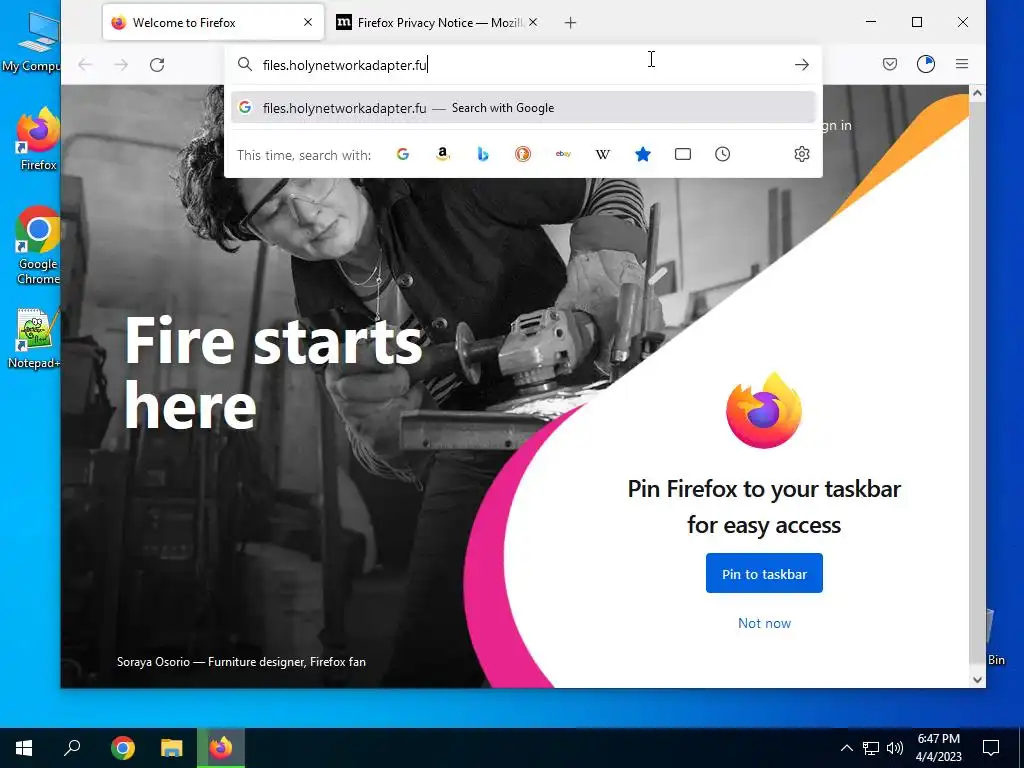The image size is (1024, 768).
Task: Select the 'Search with Google' suggestion
Action: click(x=523, y=108)
